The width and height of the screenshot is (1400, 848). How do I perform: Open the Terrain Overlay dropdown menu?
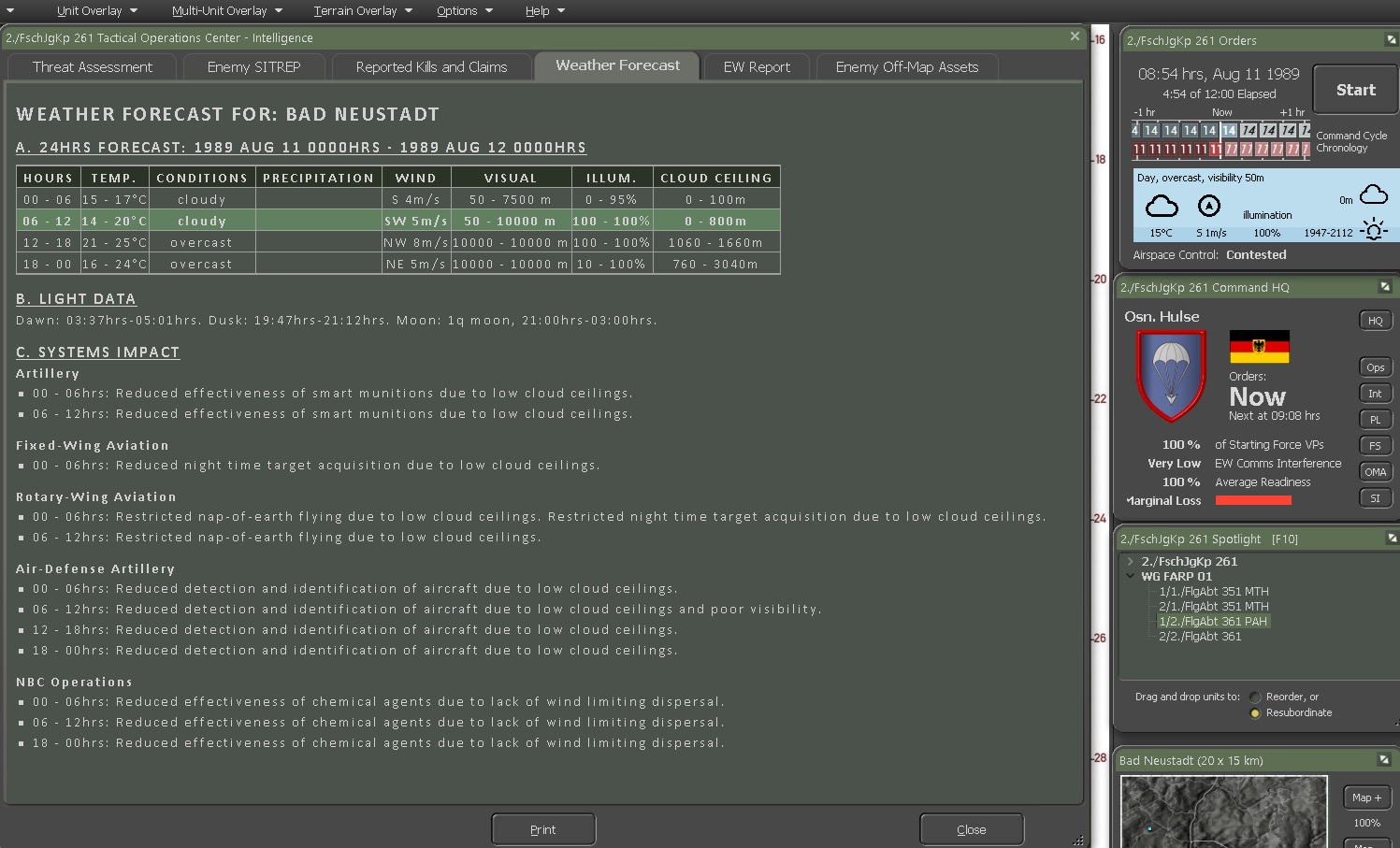[x=363, y=11]
